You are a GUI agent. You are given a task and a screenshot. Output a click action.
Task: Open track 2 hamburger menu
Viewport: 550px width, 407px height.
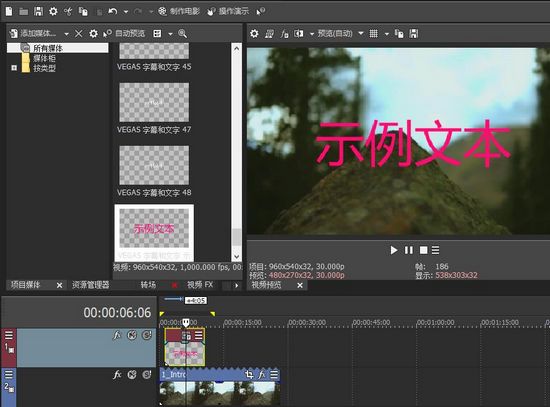(9, 374)
